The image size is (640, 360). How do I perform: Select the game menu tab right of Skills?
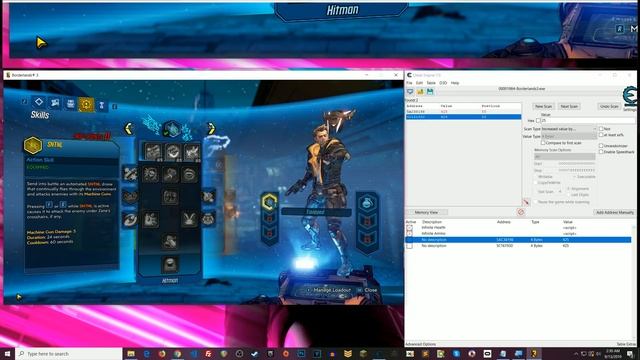click(102, 106)
